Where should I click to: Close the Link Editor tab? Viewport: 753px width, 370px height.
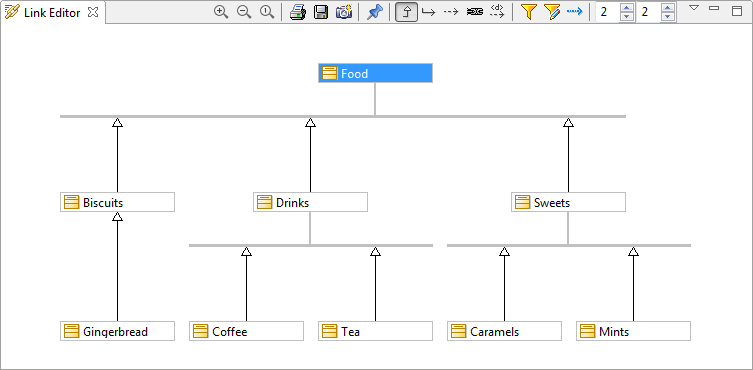click(93, 12)
